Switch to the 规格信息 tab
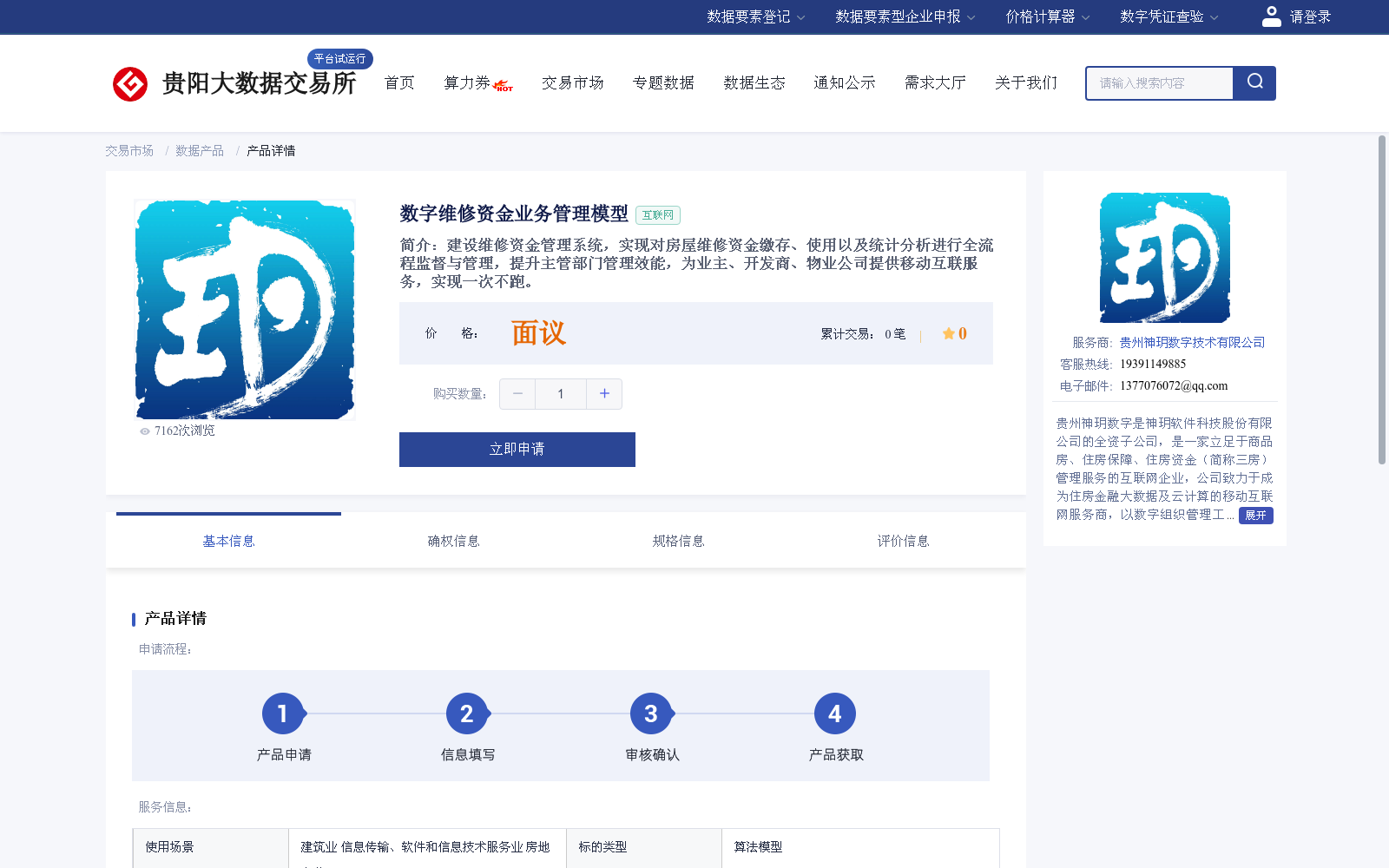The image size is (1389, 868). point(678,541)
